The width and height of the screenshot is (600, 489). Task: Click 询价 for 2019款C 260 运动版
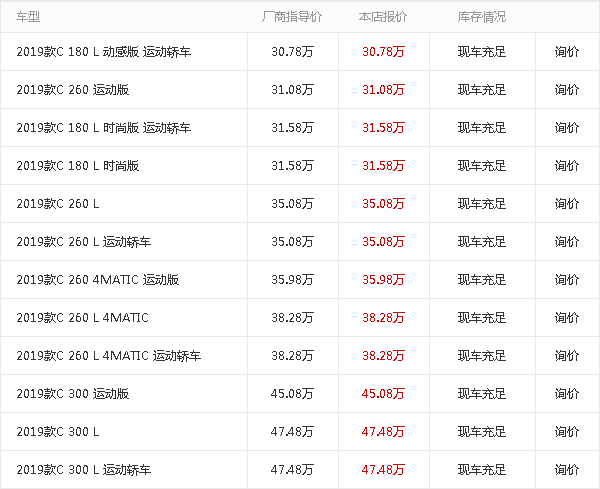567,90
